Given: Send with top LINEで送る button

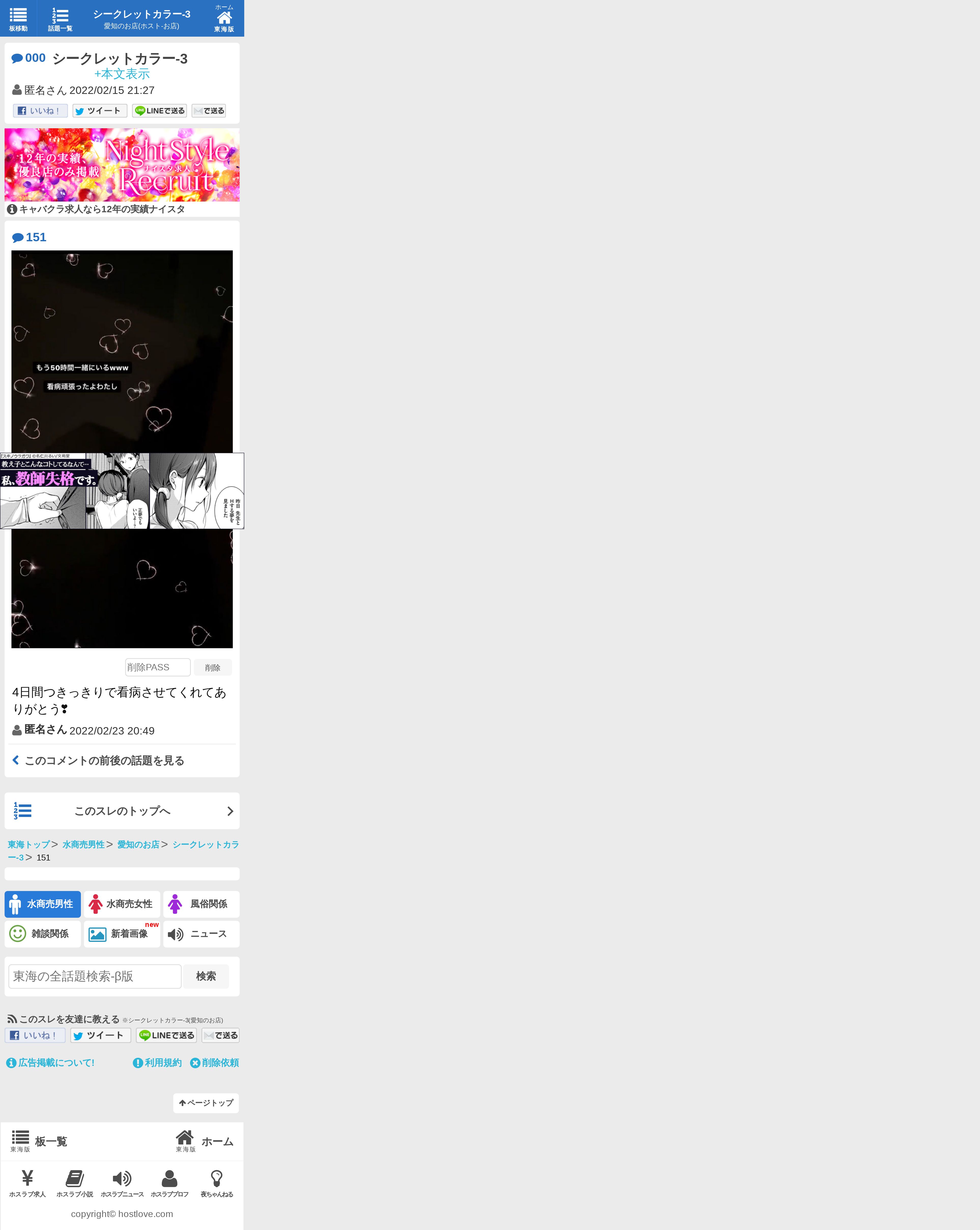Looking at the screenshot, I should coord(159,111).
